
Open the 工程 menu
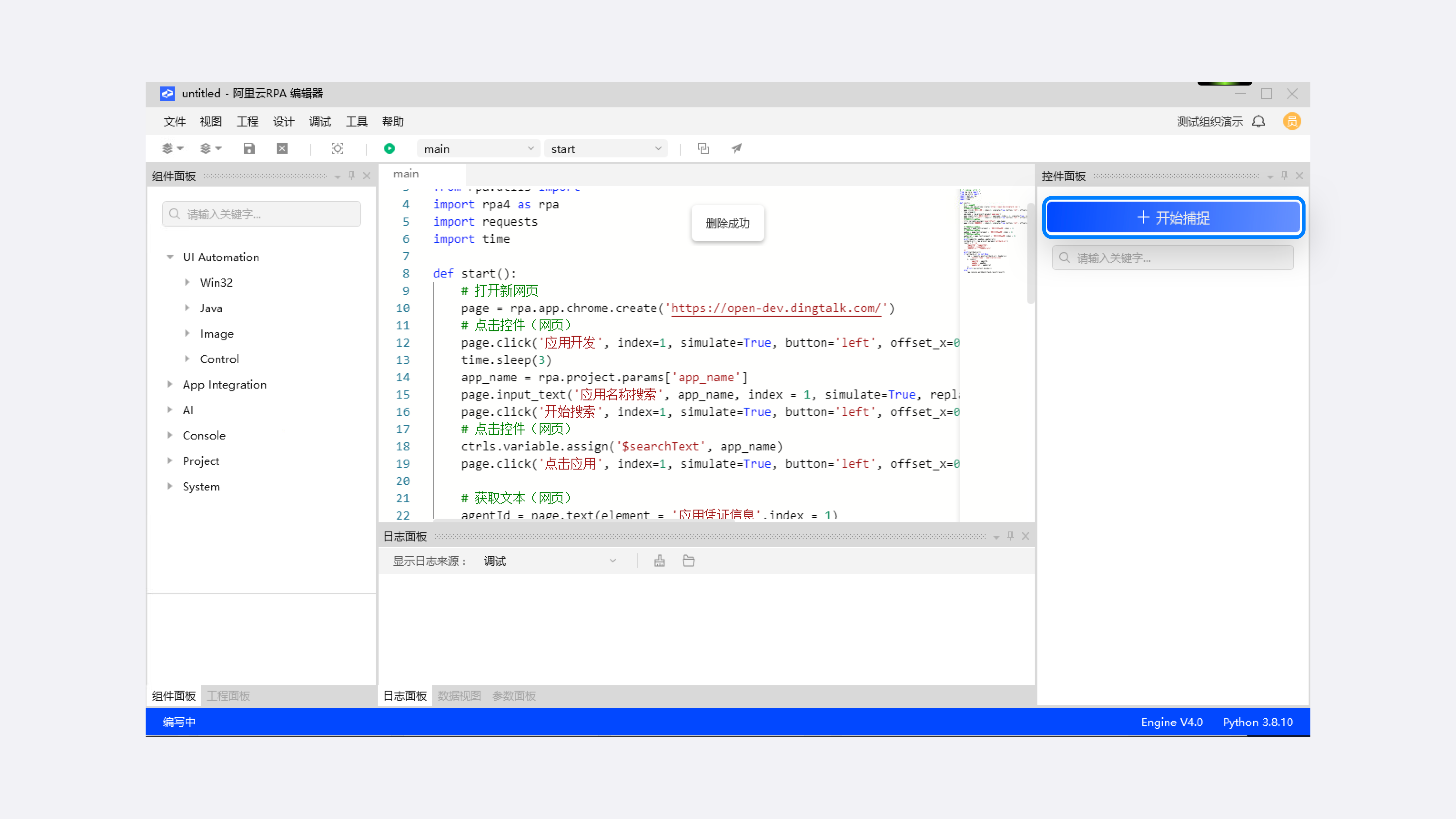coord(247,122)
